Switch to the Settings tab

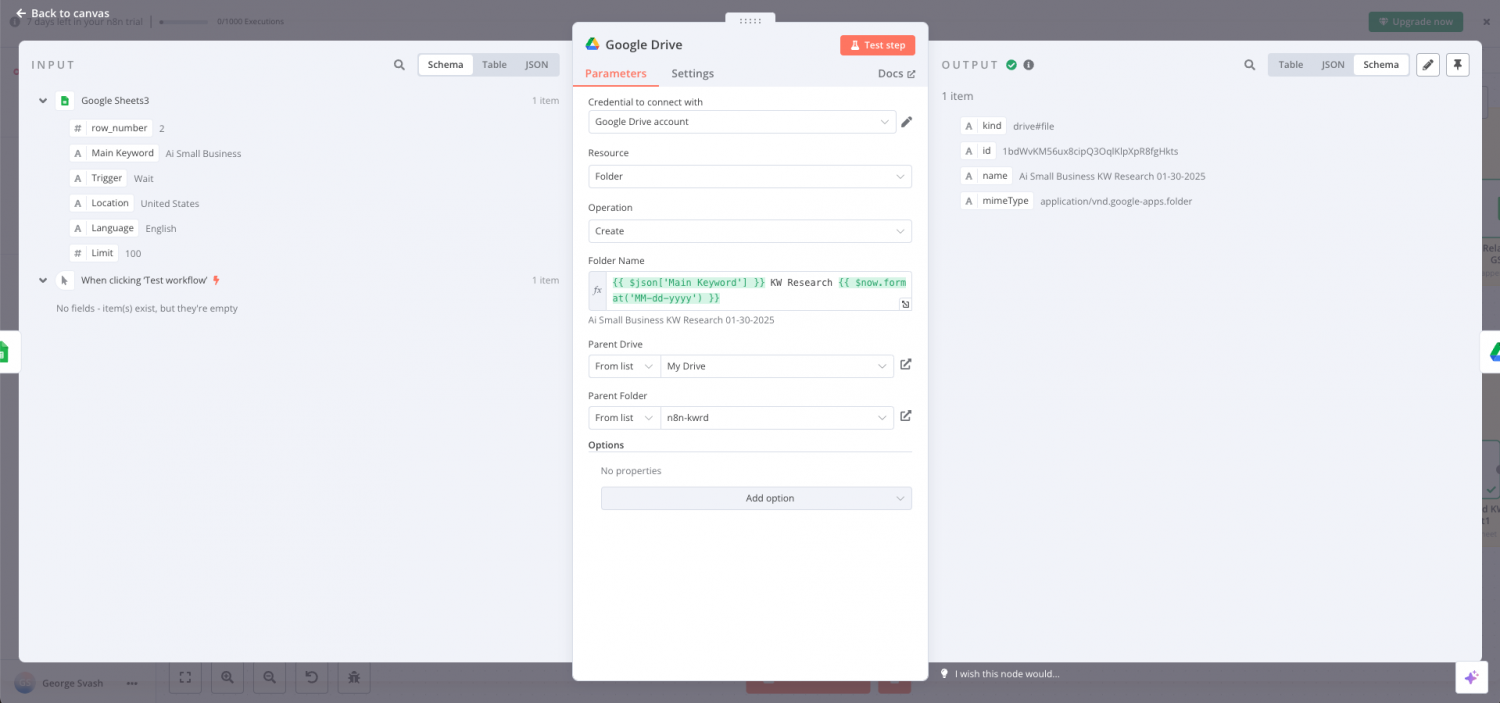692,73
